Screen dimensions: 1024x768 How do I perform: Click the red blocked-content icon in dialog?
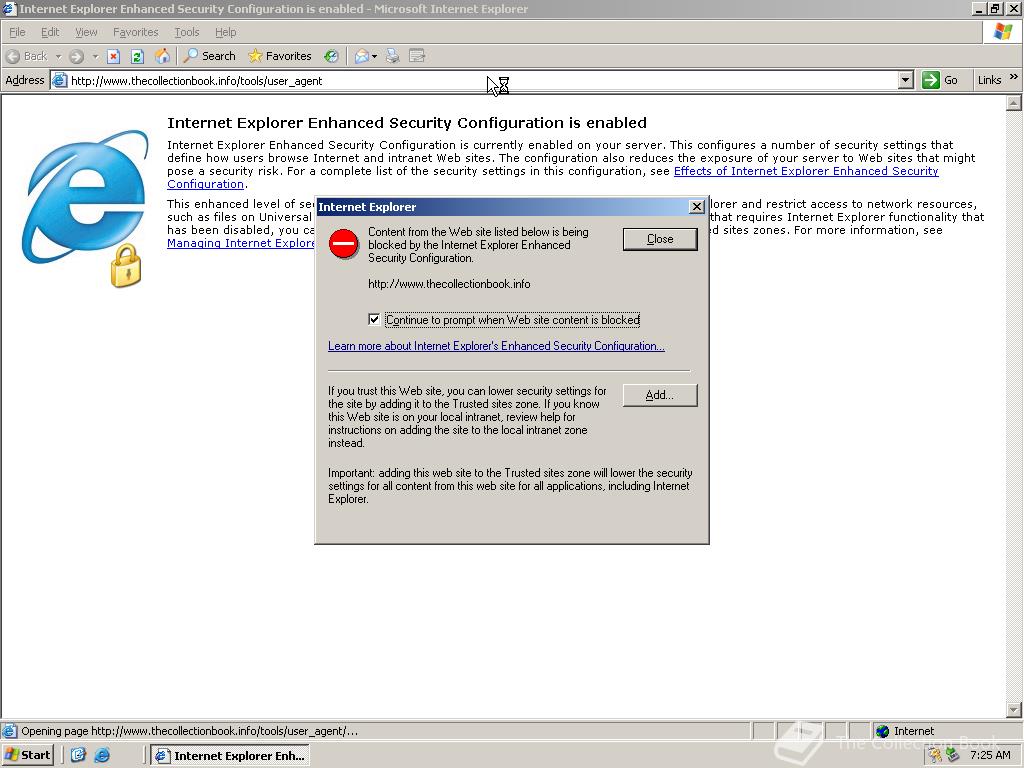pos(344,244)
